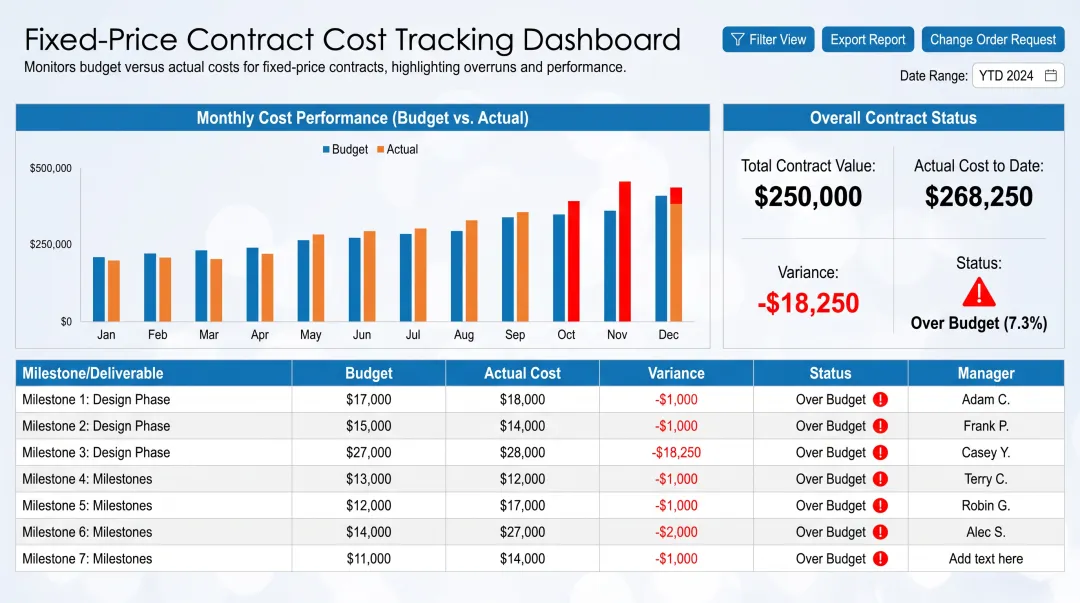Click the Dec actual bar
Image resolution: width=1080 pixels, height=603 pixels.
pyautogui.click(x=676, y=254)
